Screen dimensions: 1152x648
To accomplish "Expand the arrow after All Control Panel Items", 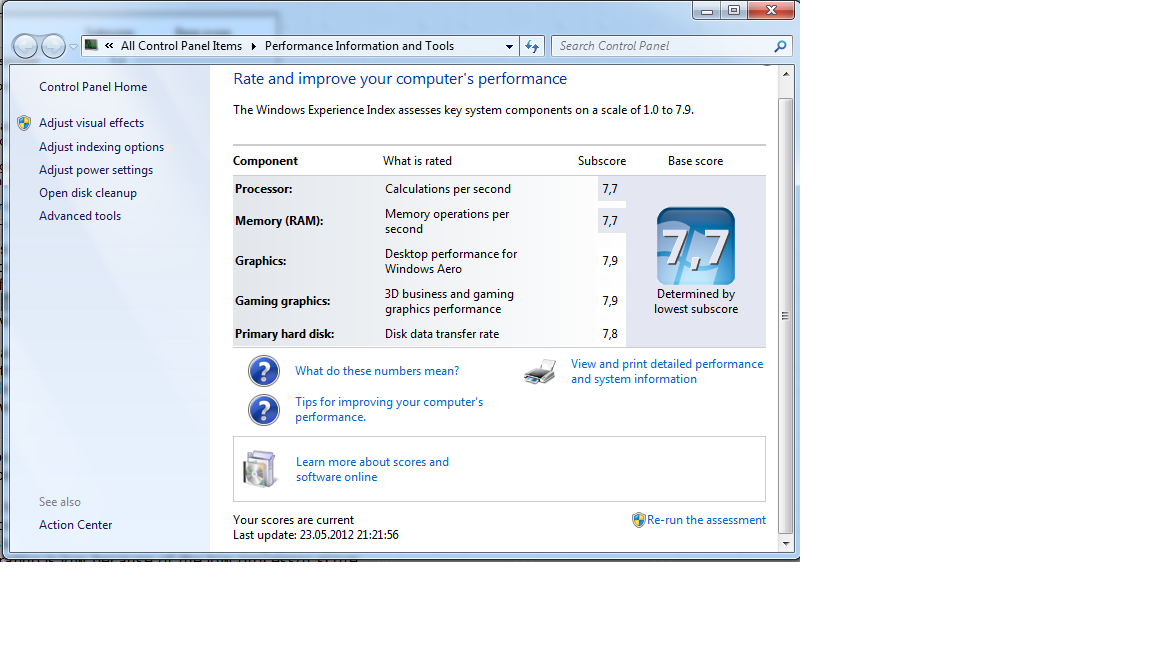I will [x=253, y=46].
